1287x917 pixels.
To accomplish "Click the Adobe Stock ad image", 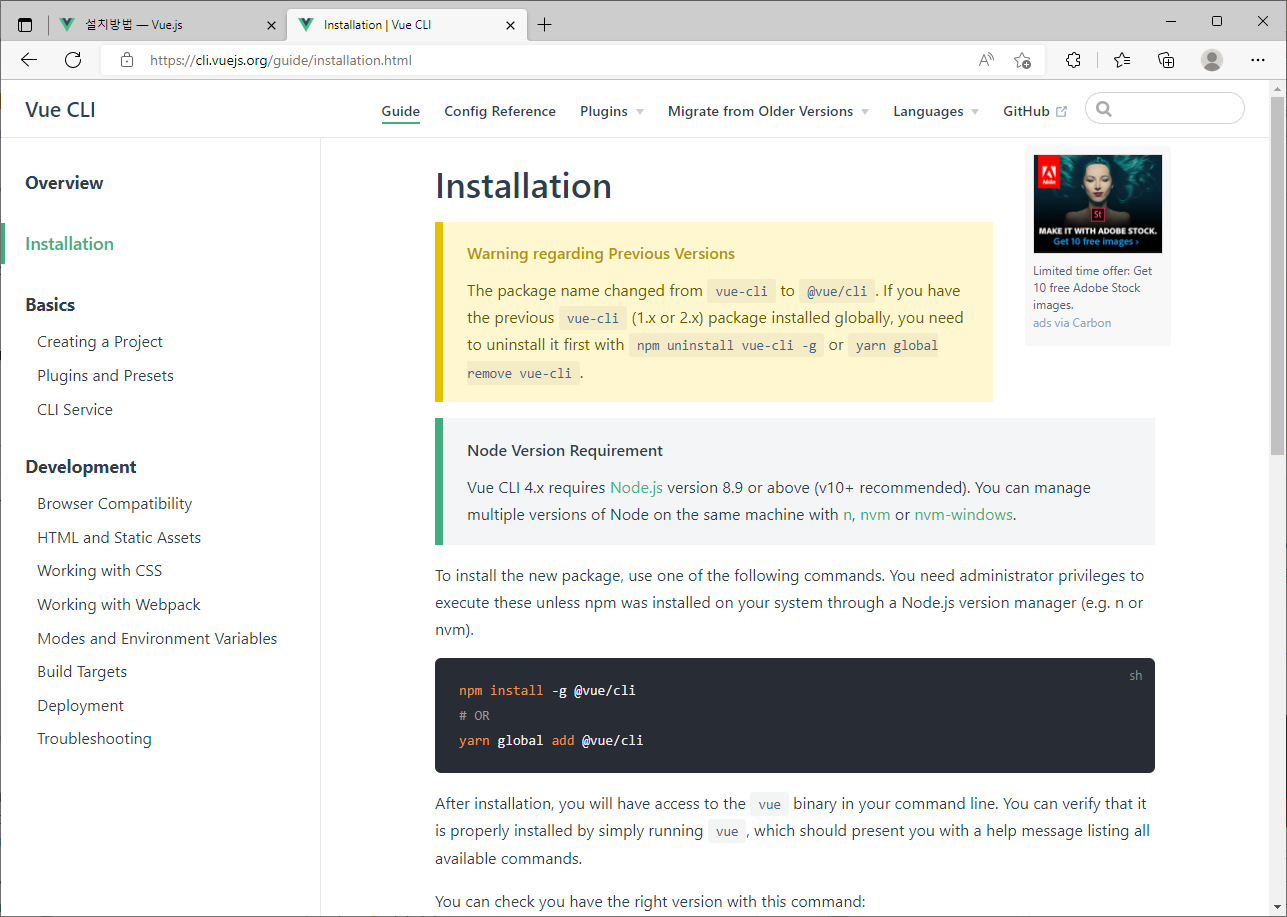I will pos(1098,204).
